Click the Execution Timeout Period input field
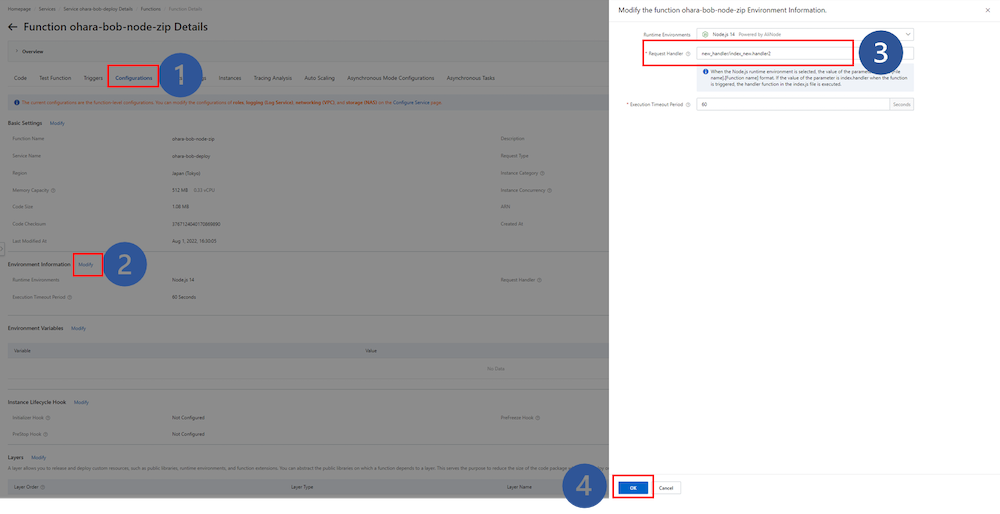This screenshot has width=1000, height=514. tap(790, 104)
